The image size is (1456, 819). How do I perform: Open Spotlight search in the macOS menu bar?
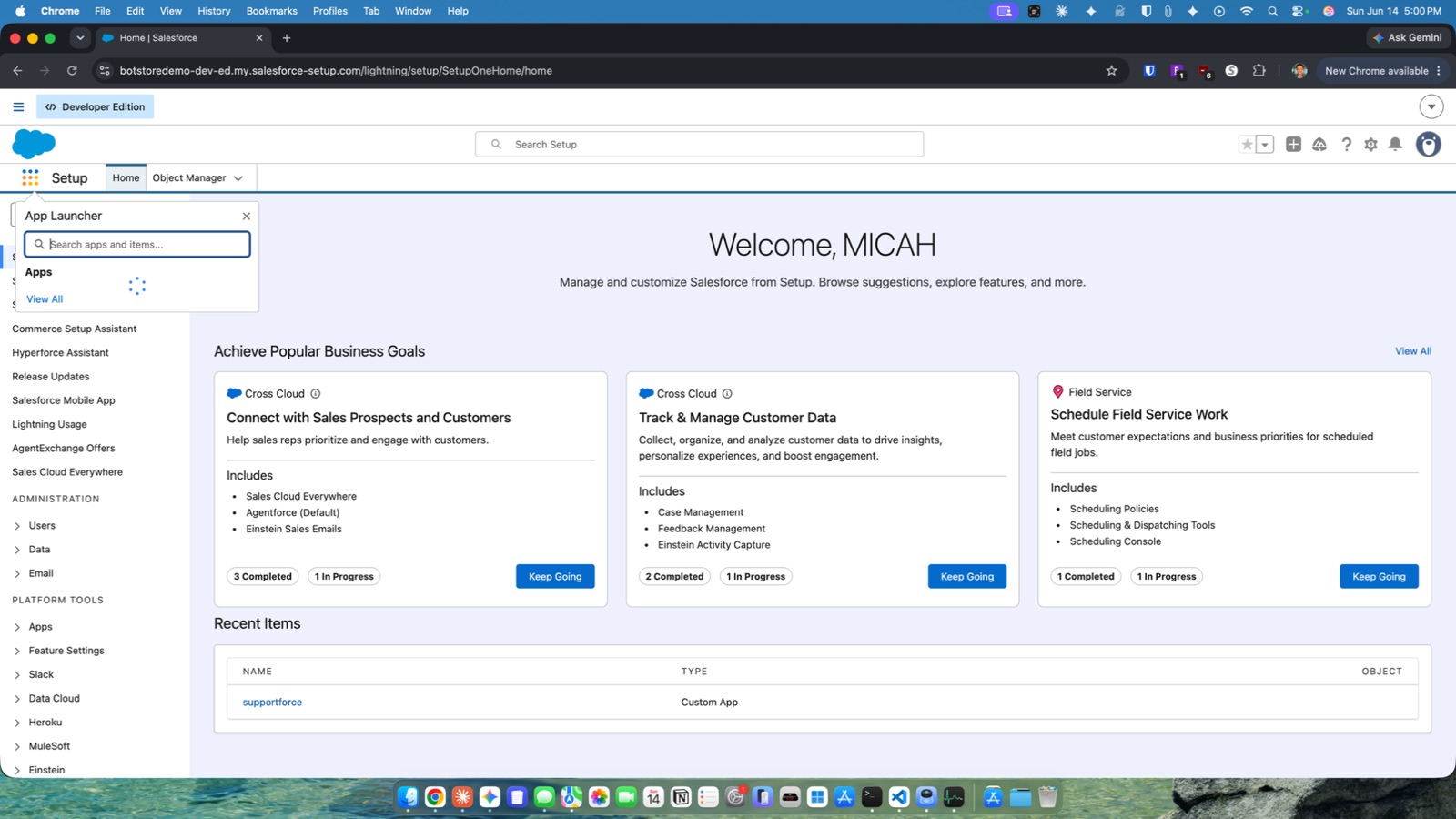pyautogui.click(x=1273, y=11)
